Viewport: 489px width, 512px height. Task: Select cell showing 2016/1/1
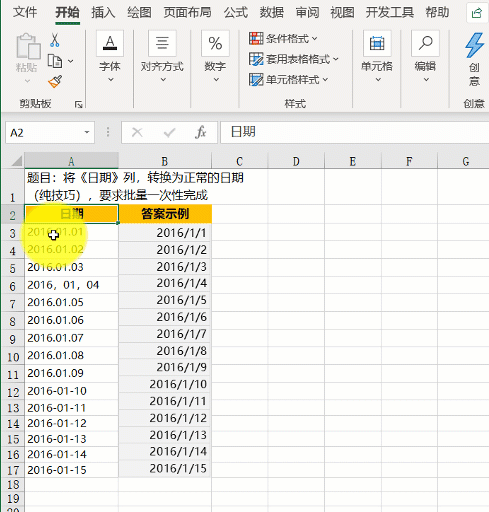click(x=165, y=233)
